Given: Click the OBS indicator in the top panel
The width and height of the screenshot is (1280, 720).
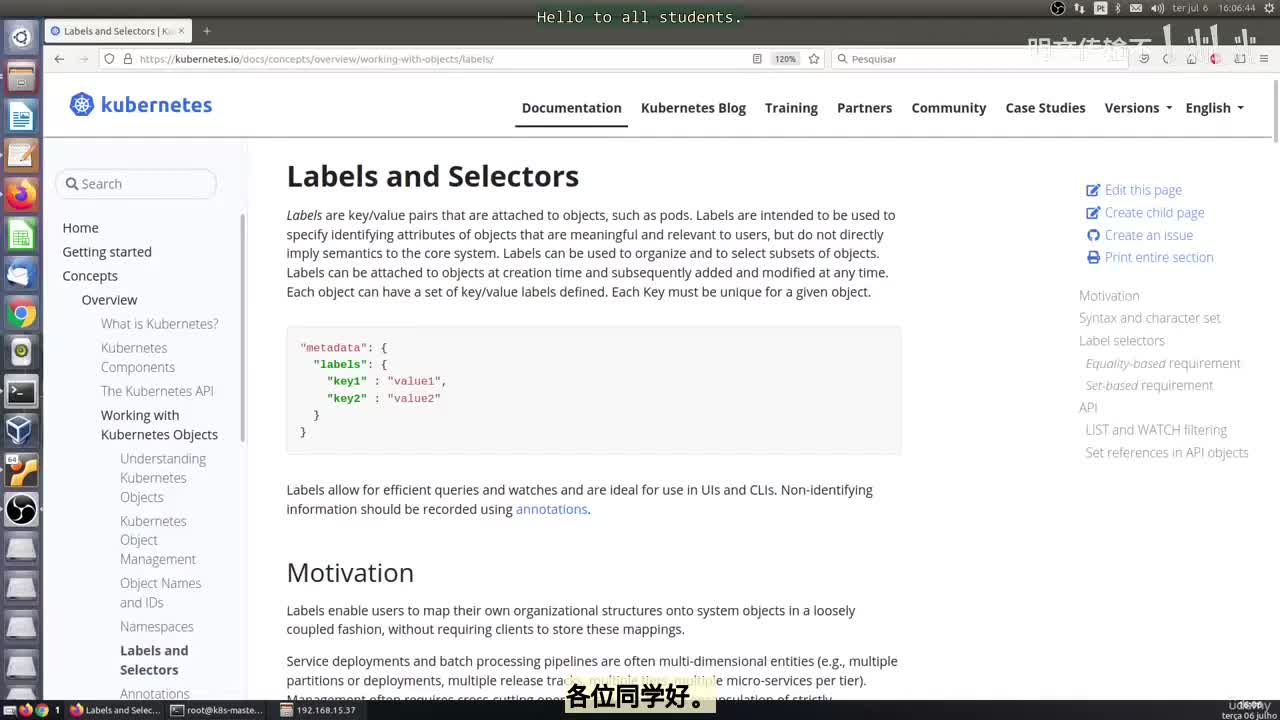Looking at the screenshot, I should point(1058,8).
